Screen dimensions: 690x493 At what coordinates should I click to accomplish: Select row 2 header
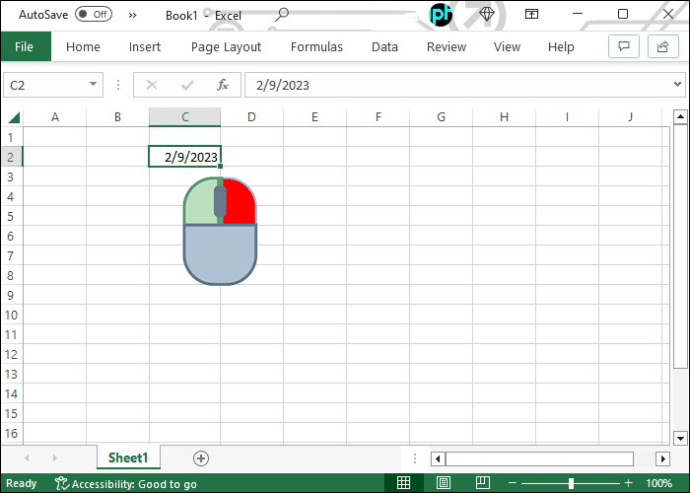[x=11, y=157]
